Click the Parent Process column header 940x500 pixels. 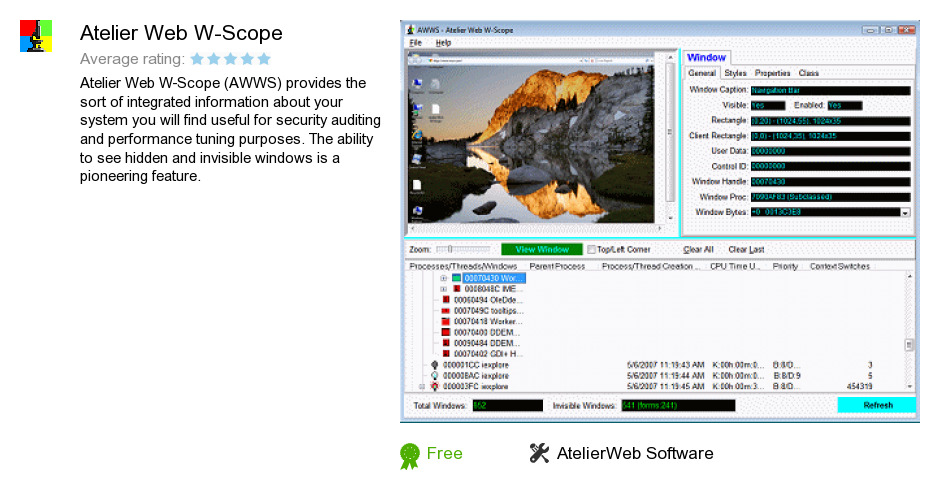click(557, 266)
